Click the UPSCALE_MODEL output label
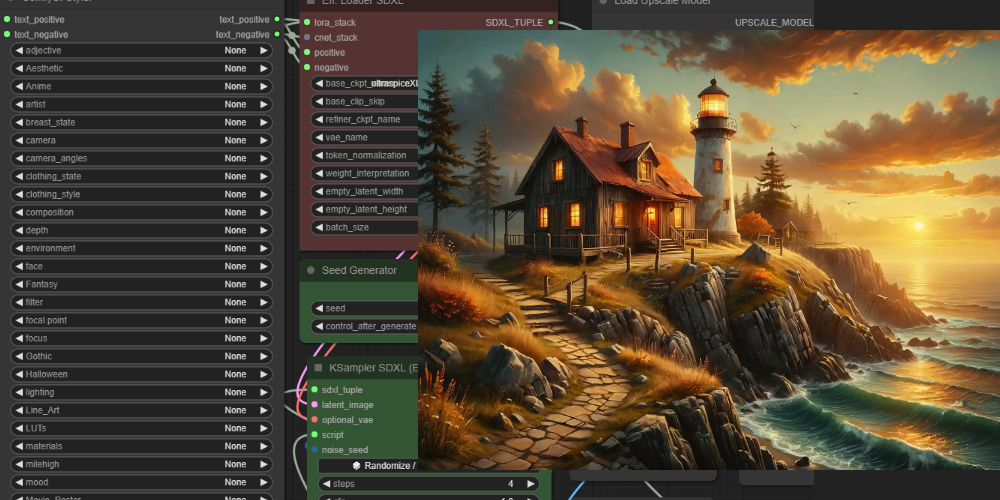Screen dimensions: 1000x500 coord(774,23)
